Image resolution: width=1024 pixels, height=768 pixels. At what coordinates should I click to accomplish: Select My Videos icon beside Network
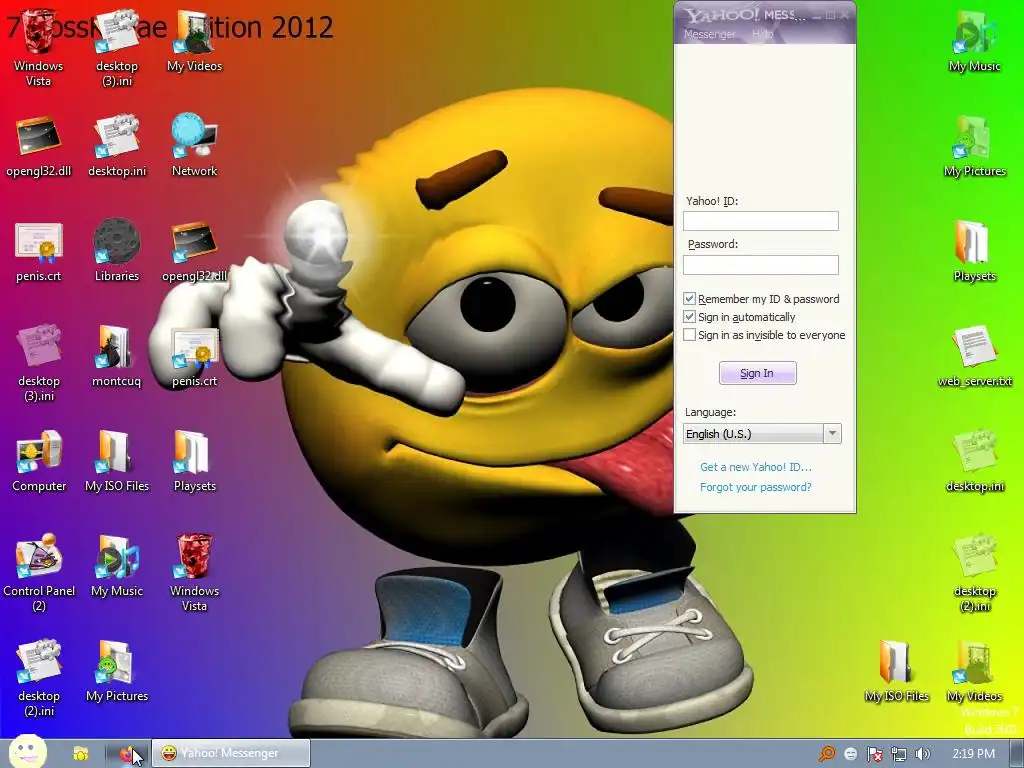(195, 40)
